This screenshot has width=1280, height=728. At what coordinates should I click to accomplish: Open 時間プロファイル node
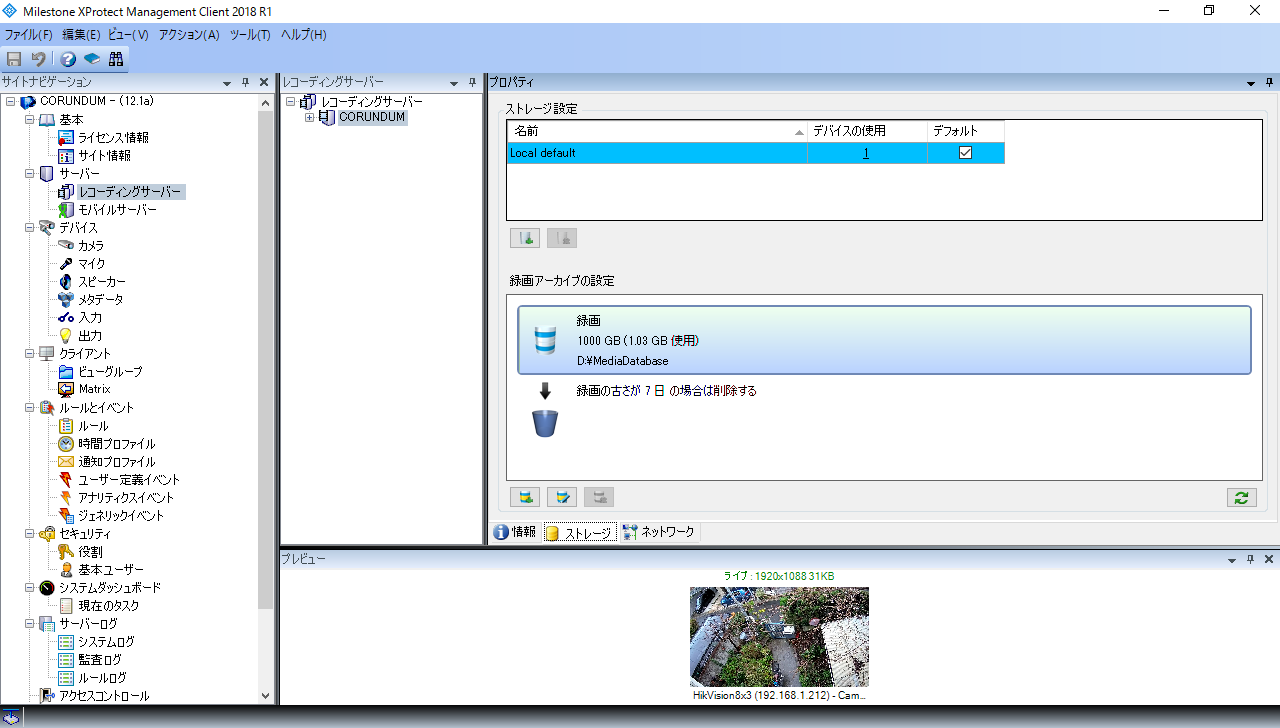(117, 444)
